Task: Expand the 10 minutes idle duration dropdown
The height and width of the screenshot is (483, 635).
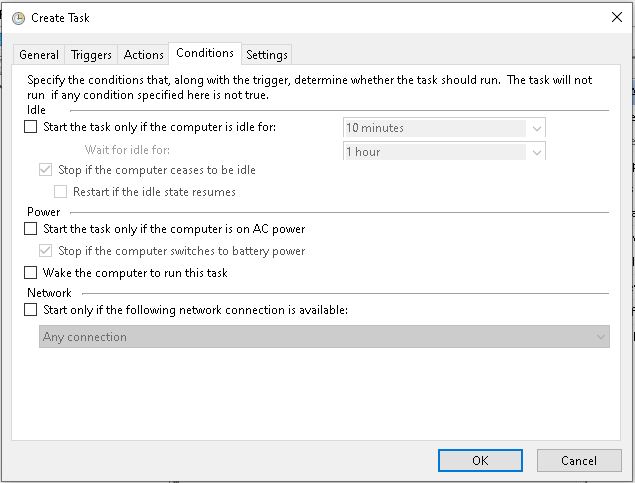Action: coord(537,128)
